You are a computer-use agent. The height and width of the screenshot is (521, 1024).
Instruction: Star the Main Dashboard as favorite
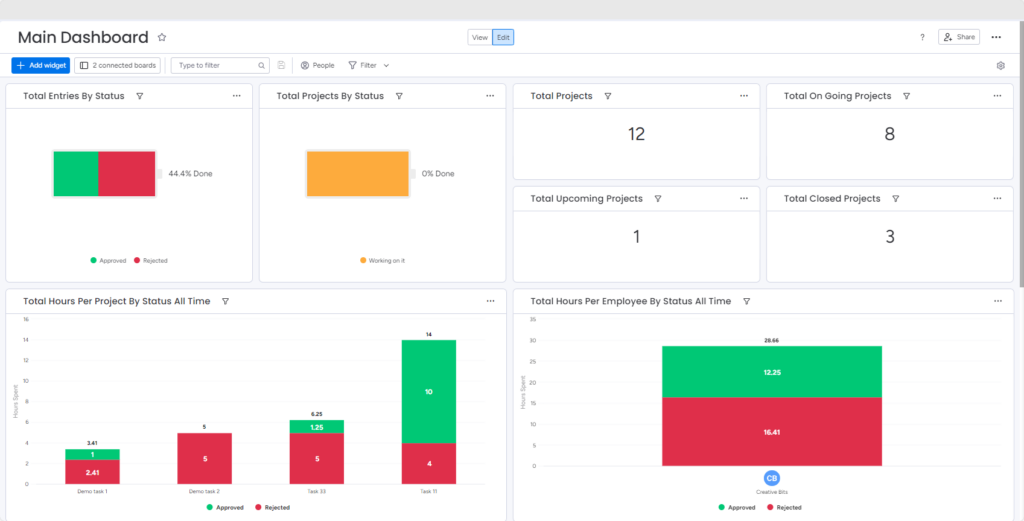click(162, 37)
